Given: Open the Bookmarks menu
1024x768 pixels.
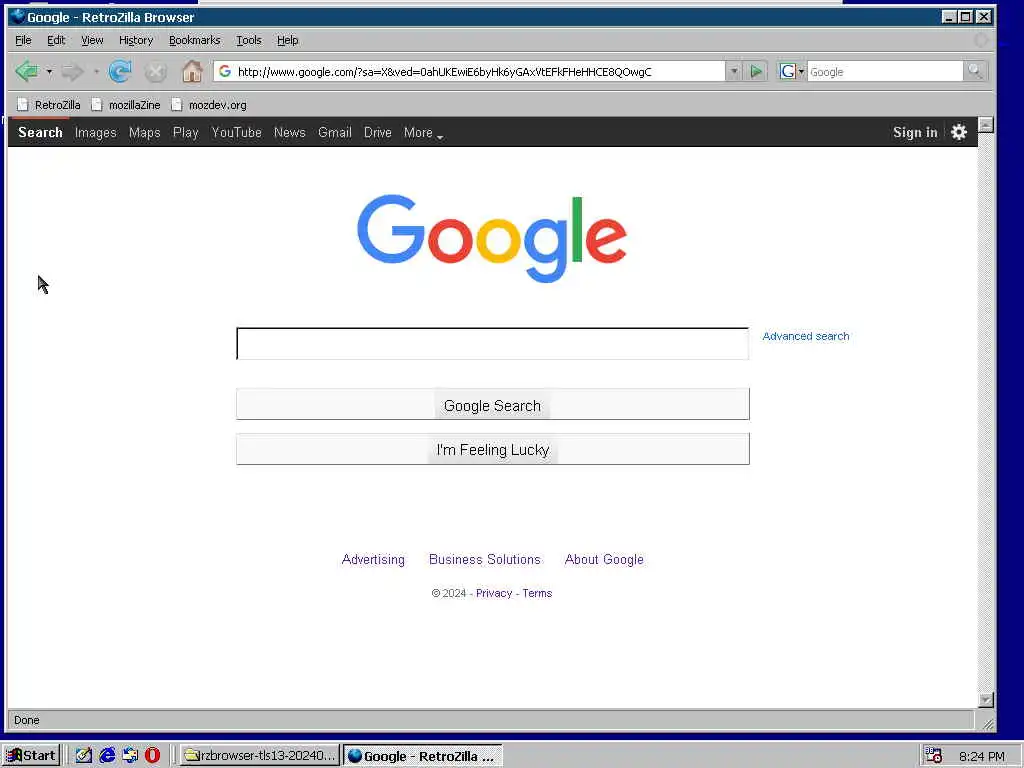Looking at the screenshot, I should (195, 40).
